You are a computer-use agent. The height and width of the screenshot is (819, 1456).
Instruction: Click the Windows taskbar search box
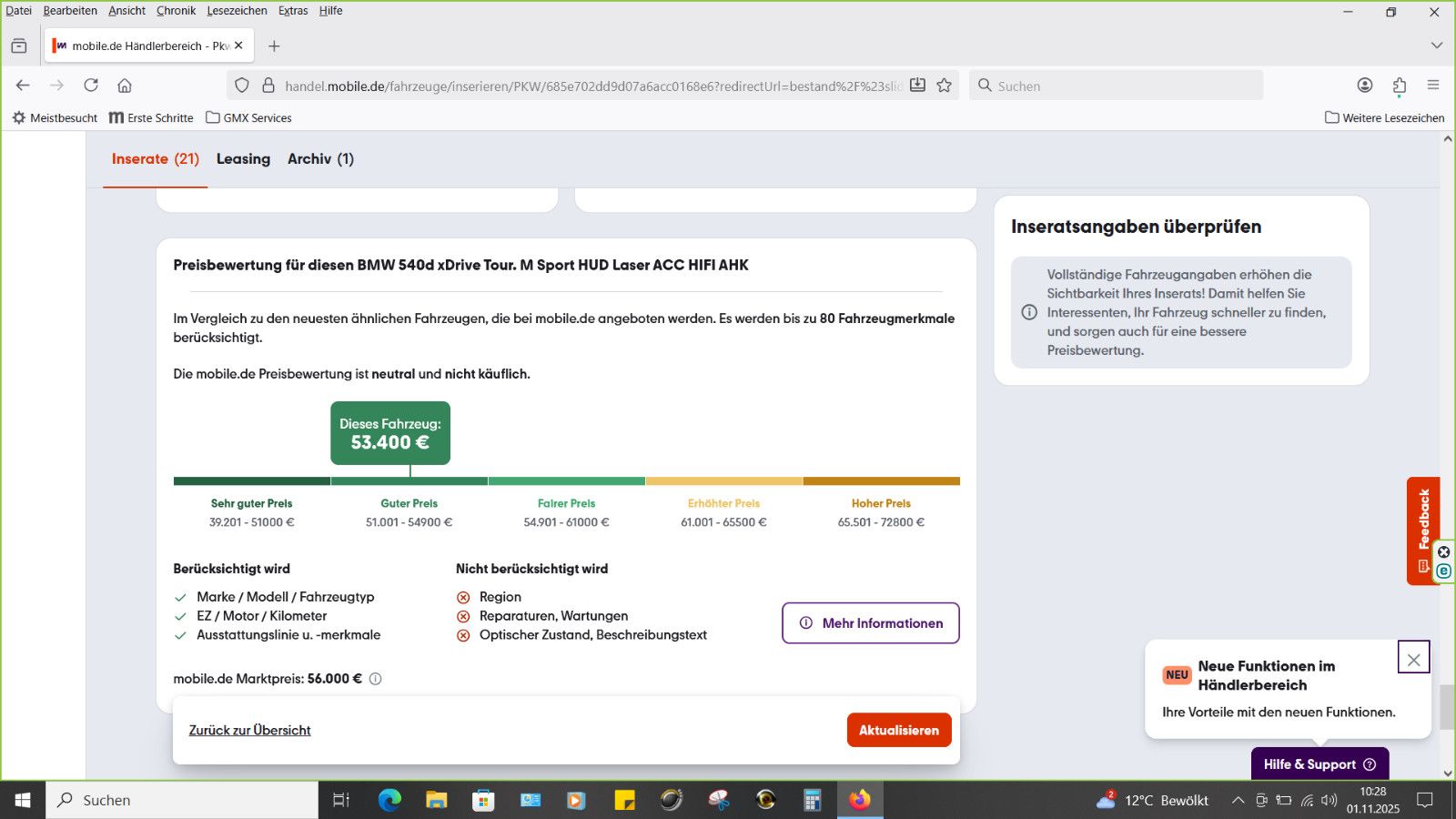point(182,800)
